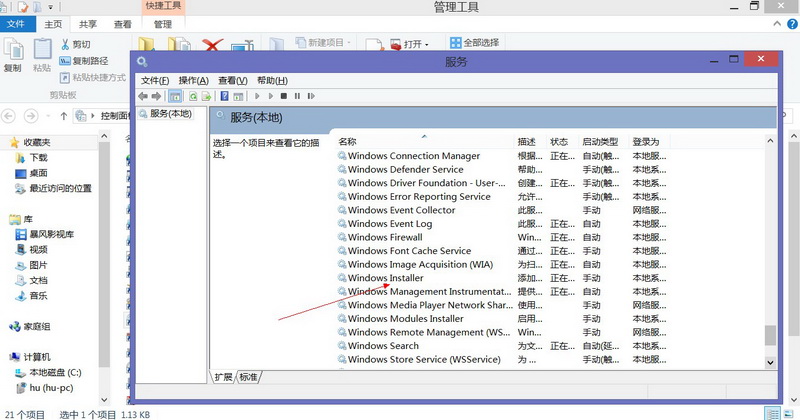Open the quick access toolbar dropdown arrow
Screen dimensions: 800x420
pyautogui.click(x=51, y=7)
